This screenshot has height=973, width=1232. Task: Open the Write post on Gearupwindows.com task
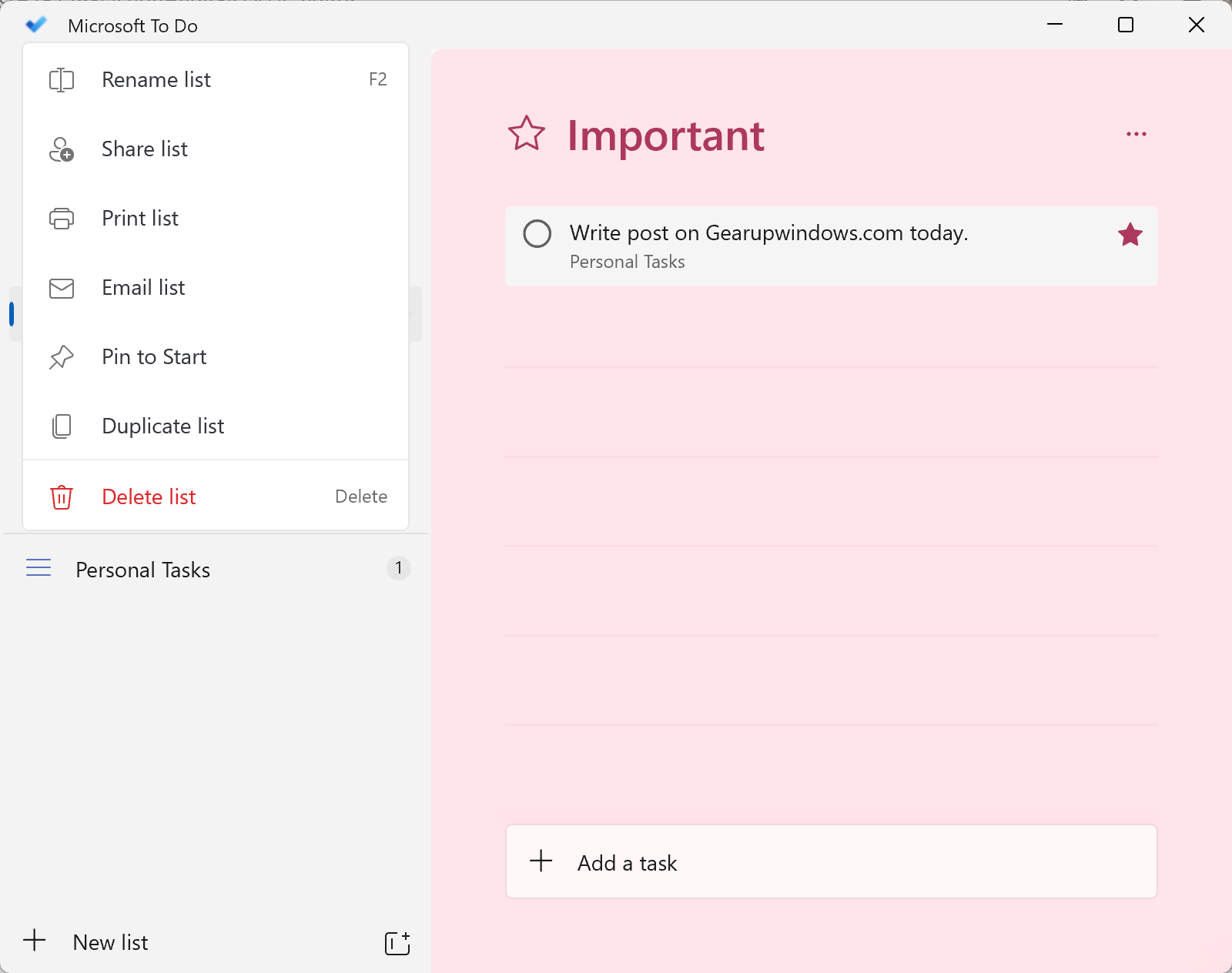coord(832,246)
